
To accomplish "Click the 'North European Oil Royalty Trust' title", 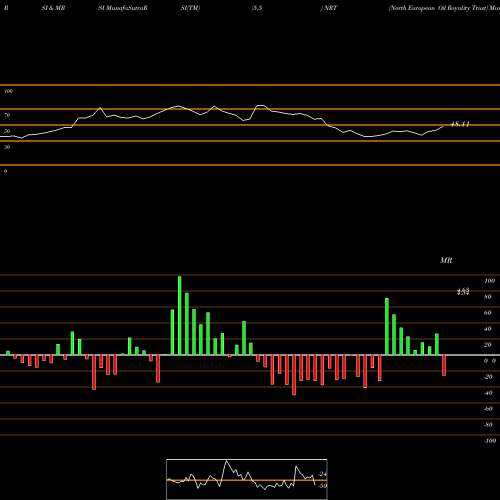I will [437, 8].
